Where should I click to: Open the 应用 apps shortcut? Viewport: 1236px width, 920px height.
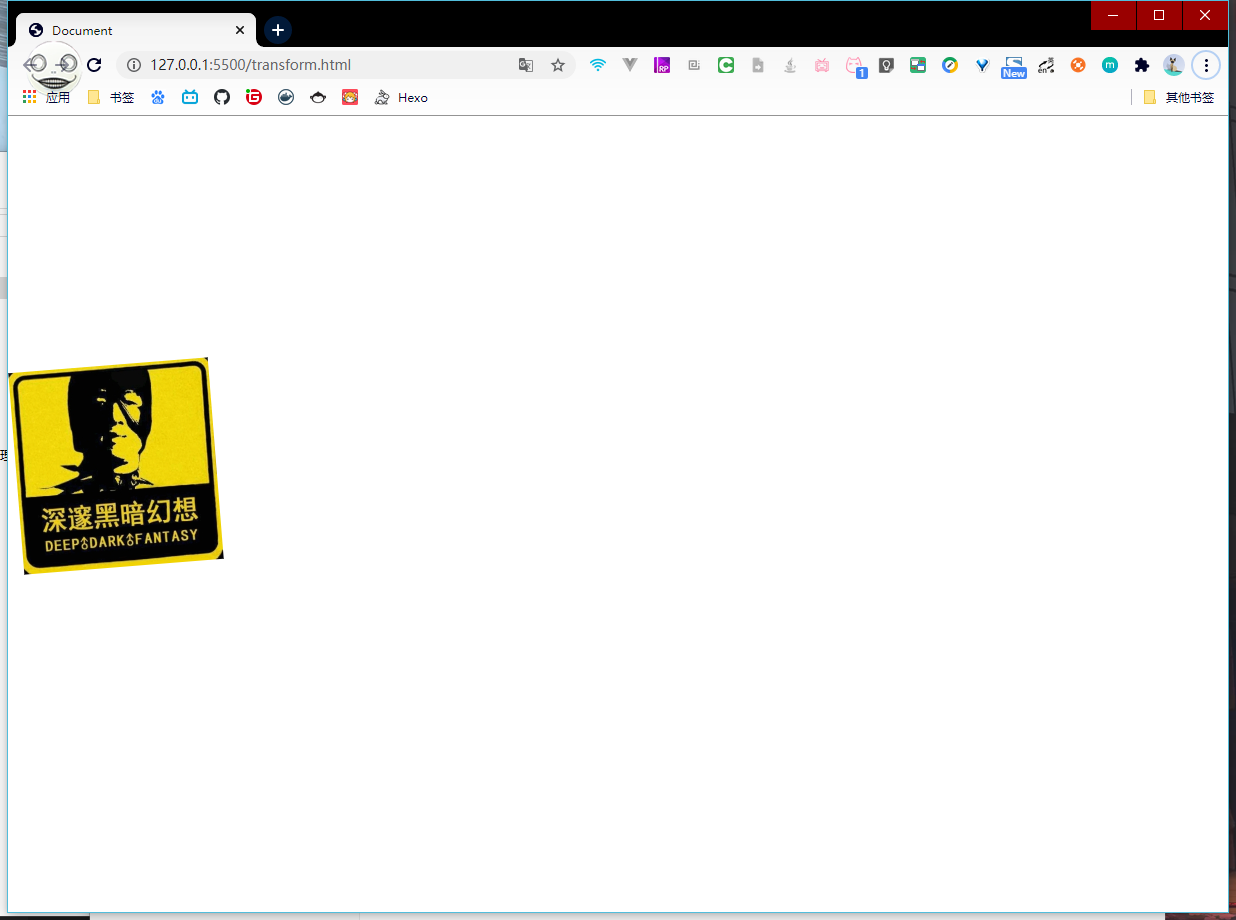point(46,97)
